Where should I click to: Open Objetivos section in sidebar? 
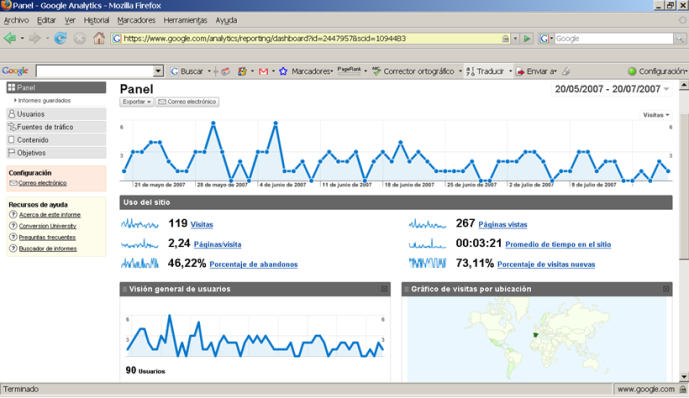[56, 153]
